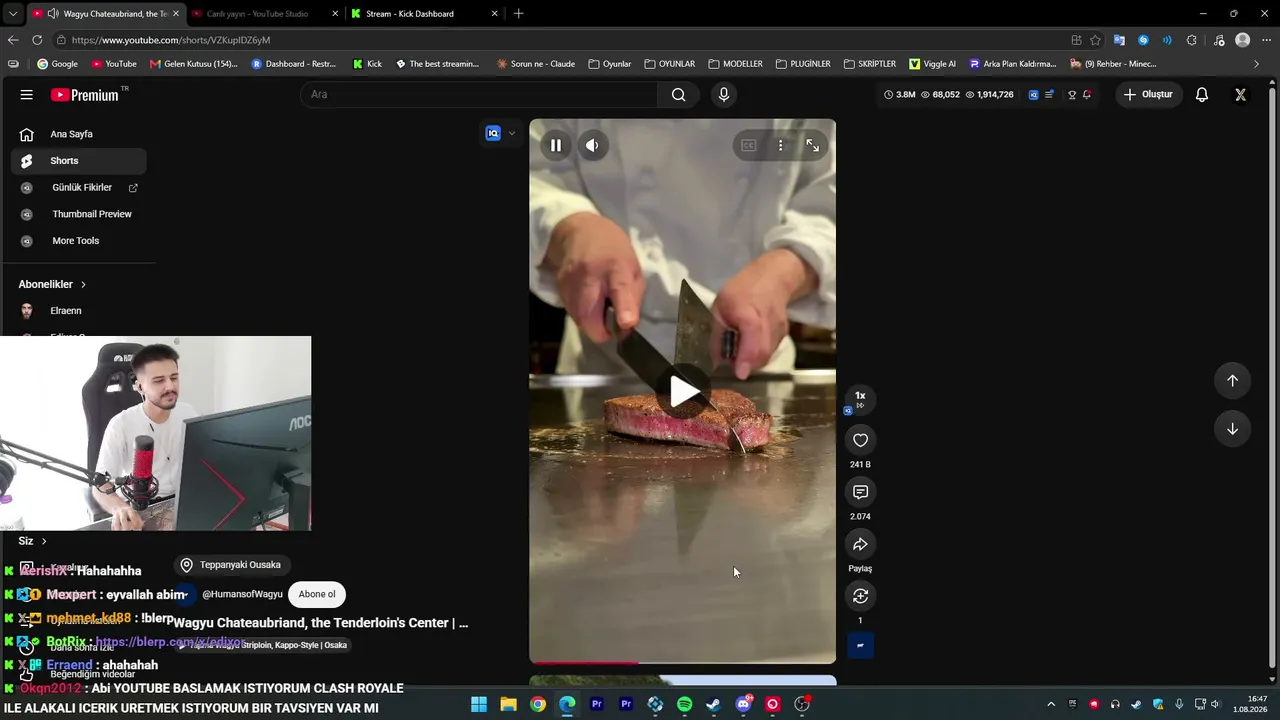Seek using the Short's red progress bar
Screen dimensions: 1280x720
coord(682,661)
